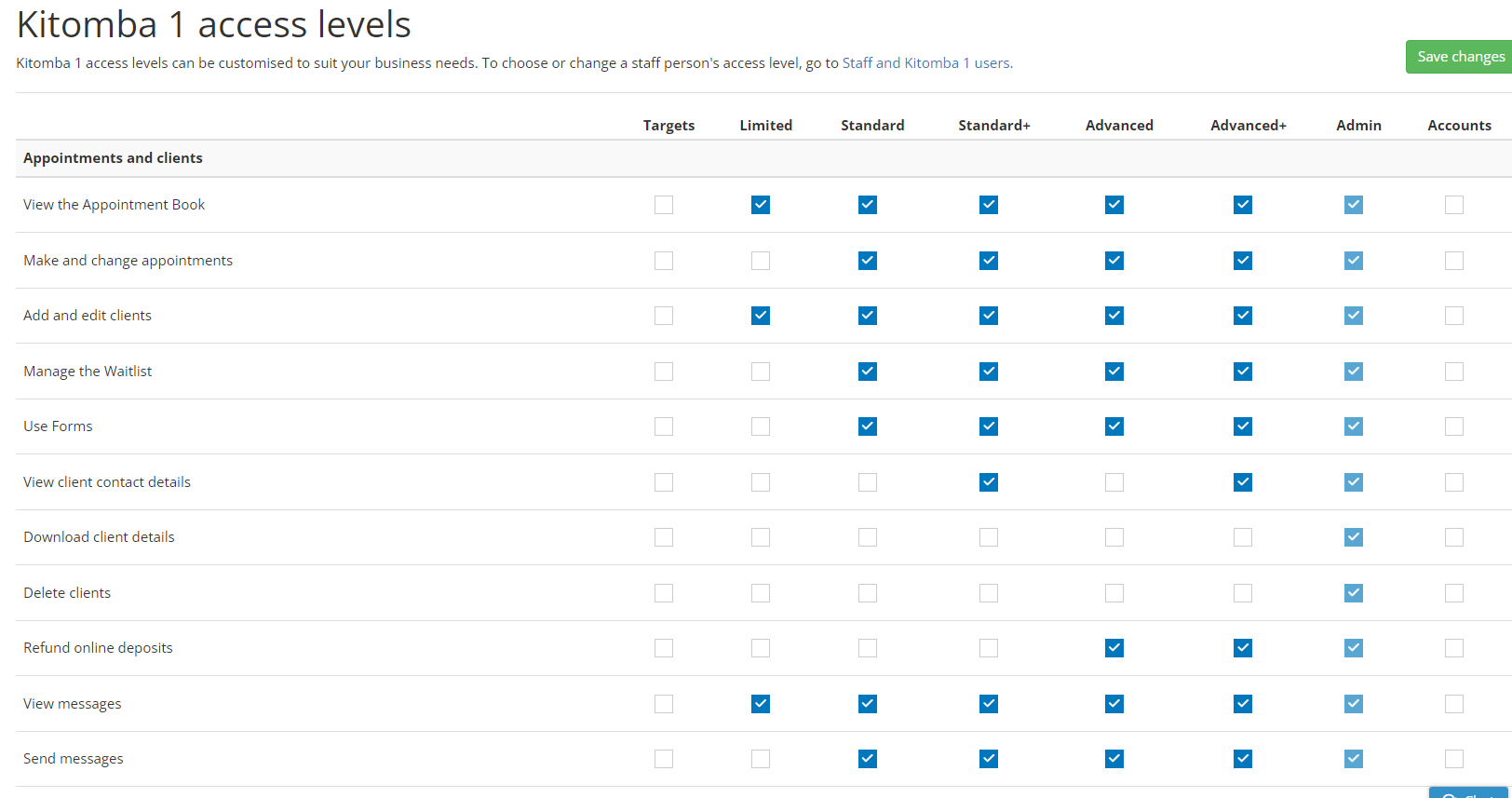This screenshot has height=798, width=1512.
Task: Click the Standard+ column header
Action: (994, 126)
